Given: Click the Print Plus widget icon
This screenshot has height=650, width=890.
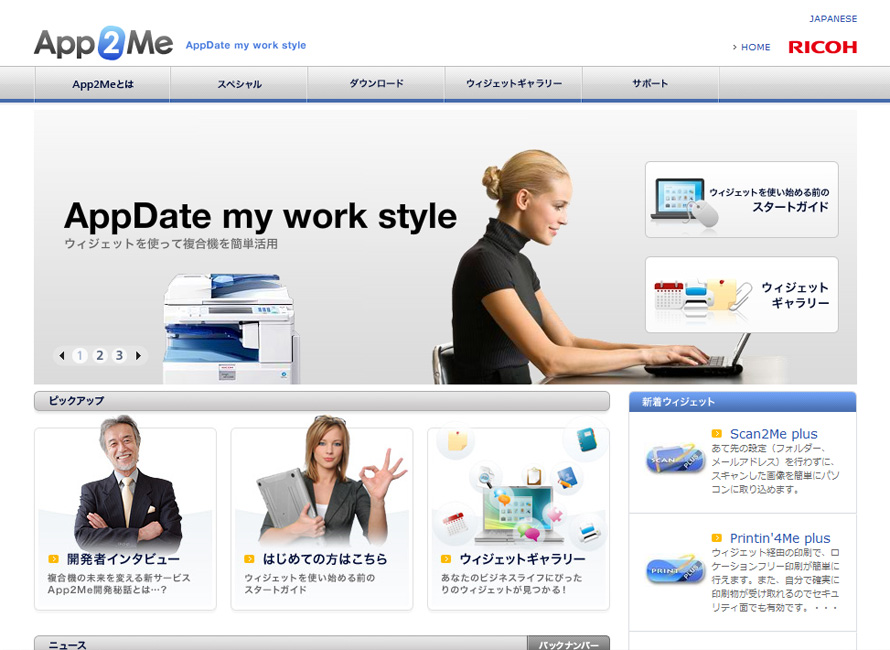Looking at the screenshot, I should point(675,568).
